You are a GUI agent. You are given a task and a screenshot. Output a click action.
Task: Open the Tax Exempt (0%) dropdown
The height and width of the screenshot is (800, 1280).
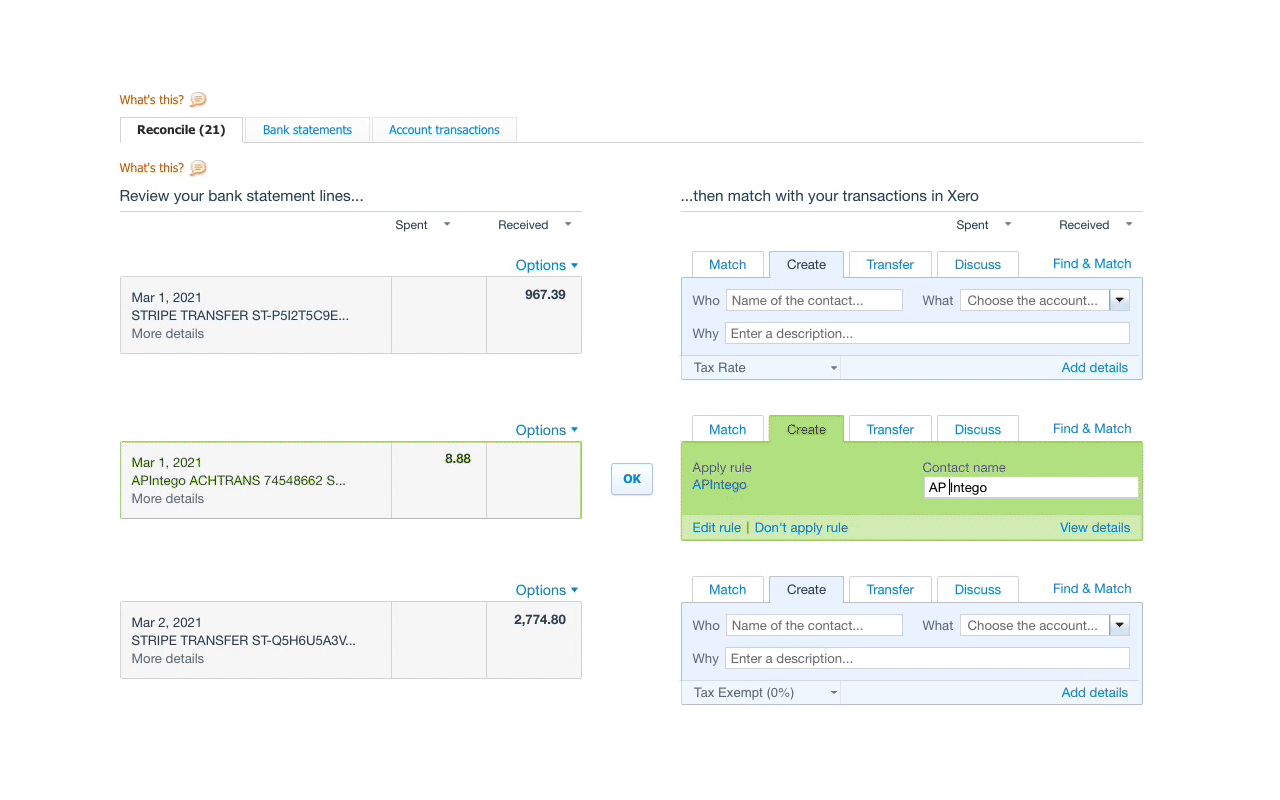[764, 693]
